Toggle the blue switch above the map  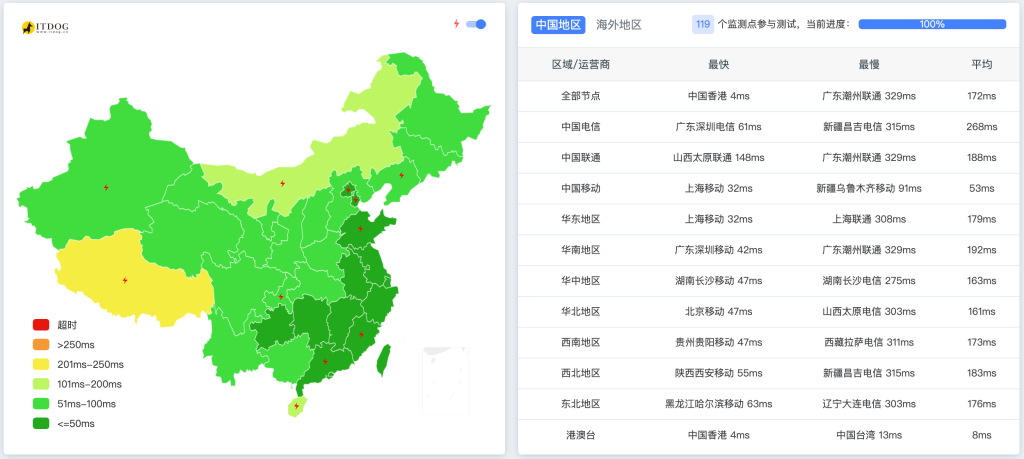(x=477, y=24)
